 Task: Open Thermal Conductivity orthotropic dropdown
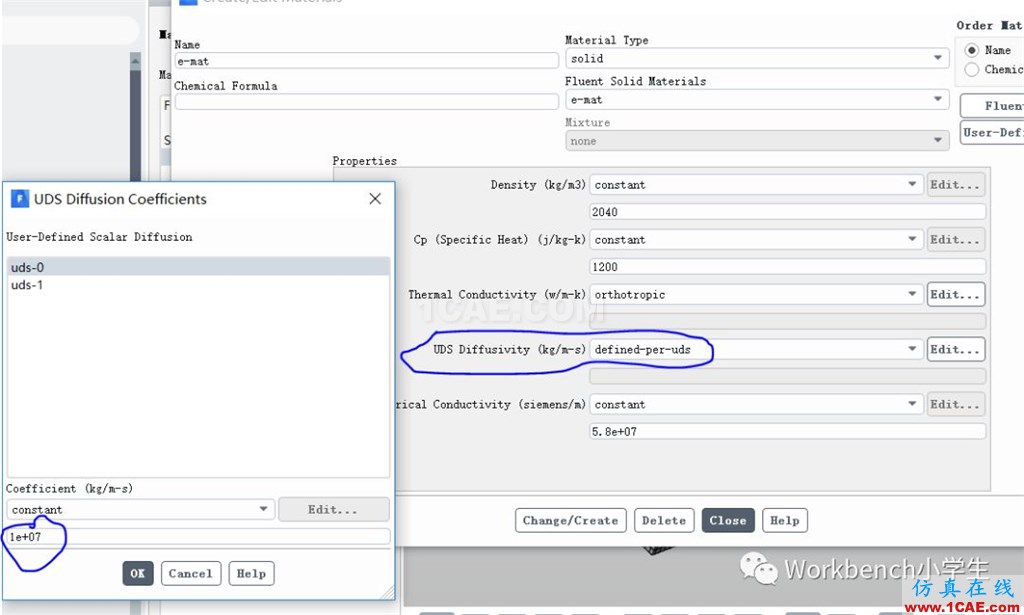pyautogui.click(x=756, y=294)
